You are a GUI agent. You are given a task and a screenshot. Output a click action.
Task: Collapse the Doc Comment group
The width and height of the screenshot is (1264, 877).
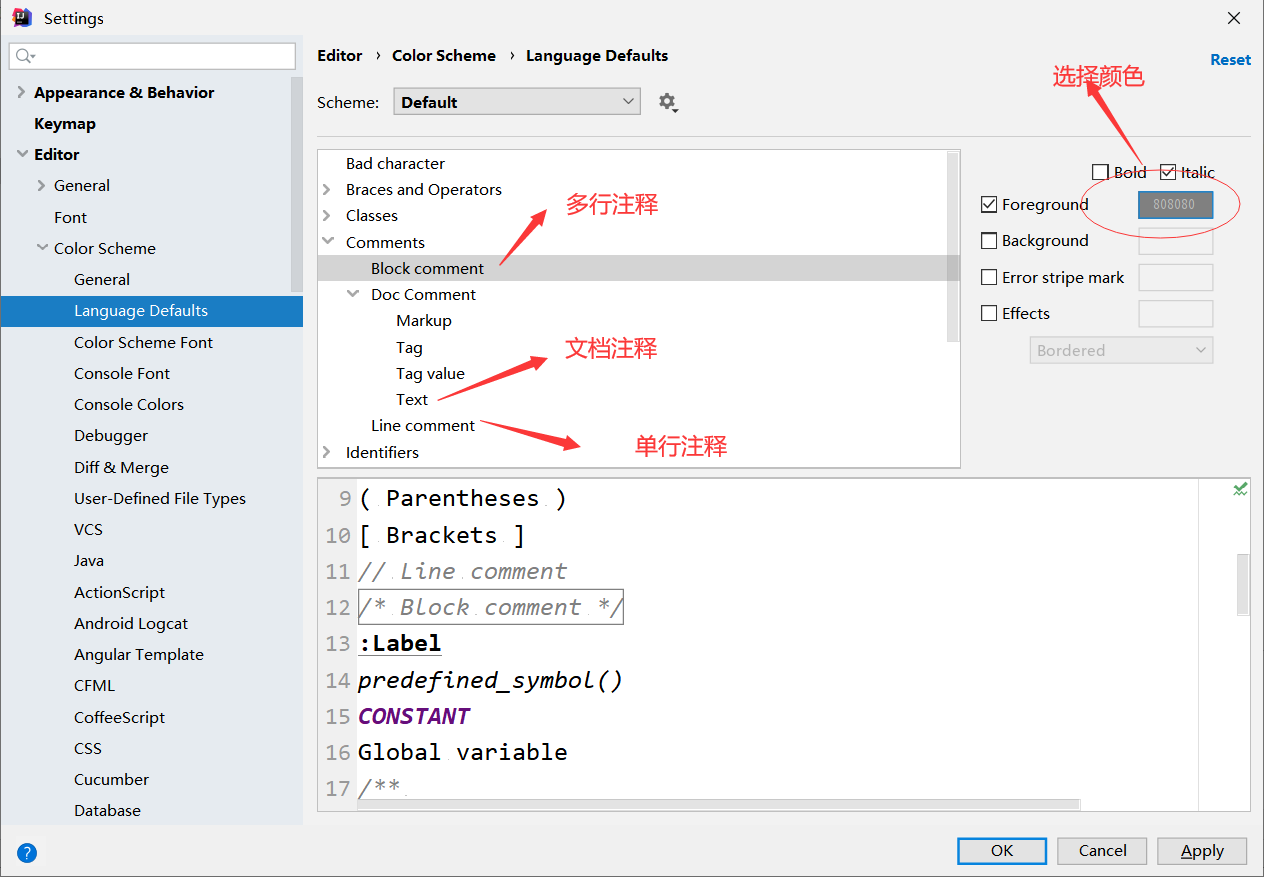click(x=352, y=294)
